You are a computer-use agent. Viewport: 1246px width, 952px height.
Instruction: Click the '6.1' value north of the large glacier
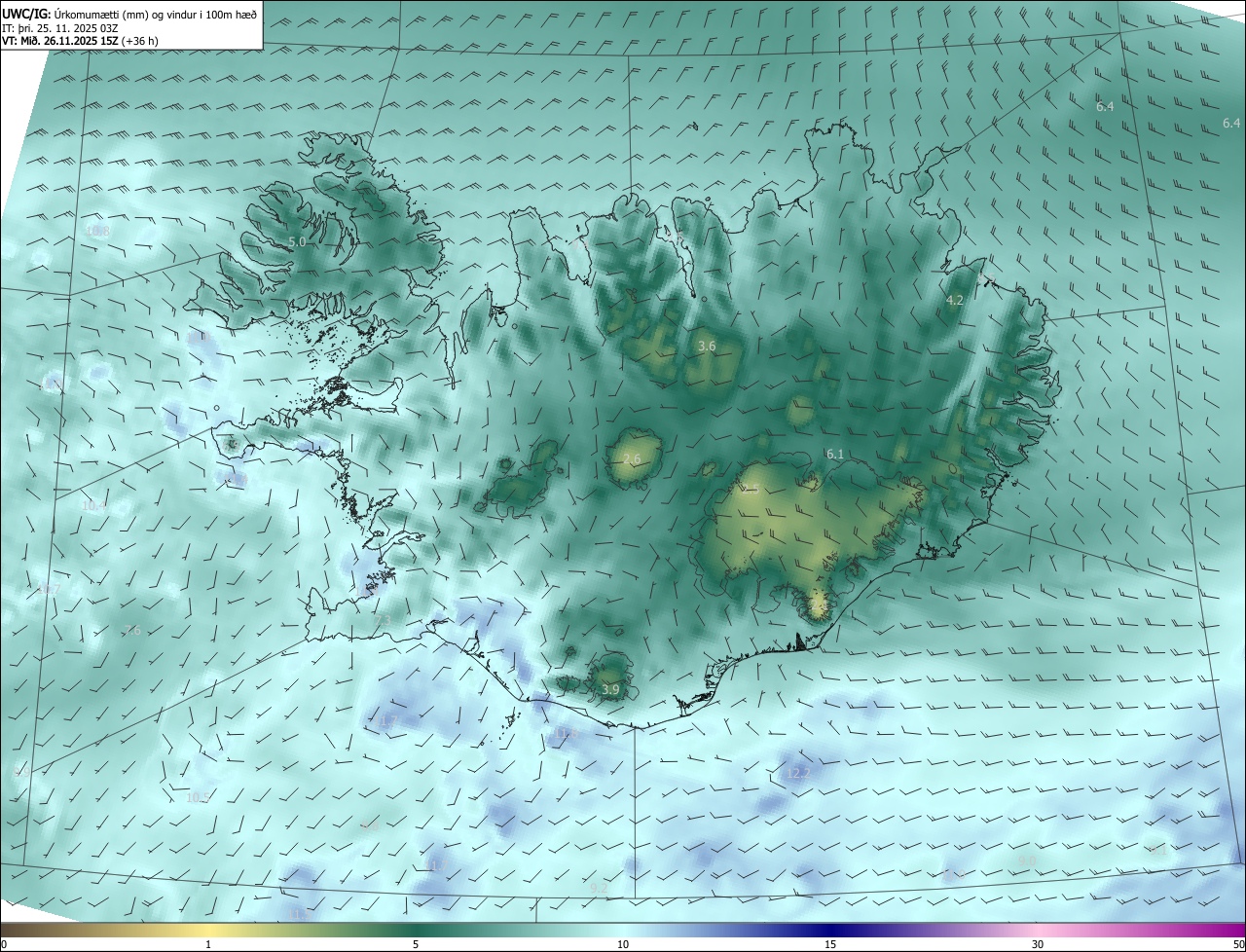click(x=835, y=455)
